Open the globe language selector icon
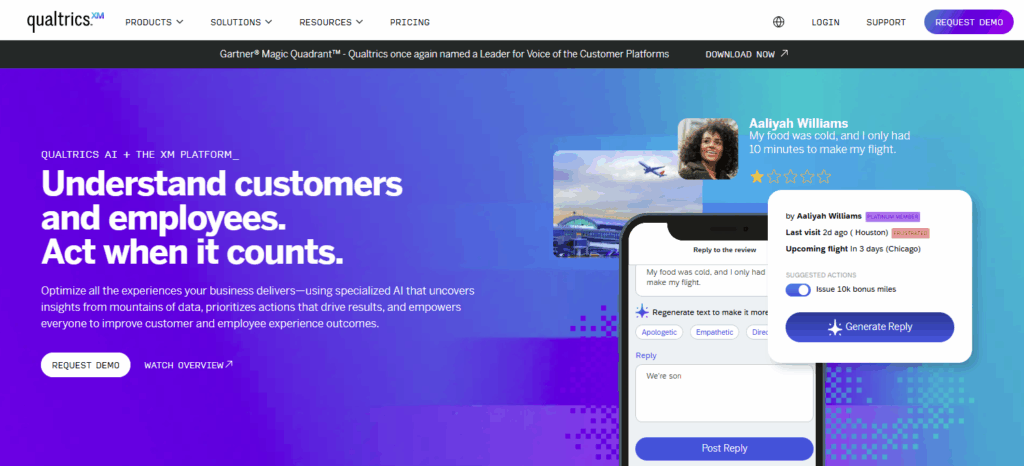The height and width of the screenshot is (466, 1024). [778, 22]
